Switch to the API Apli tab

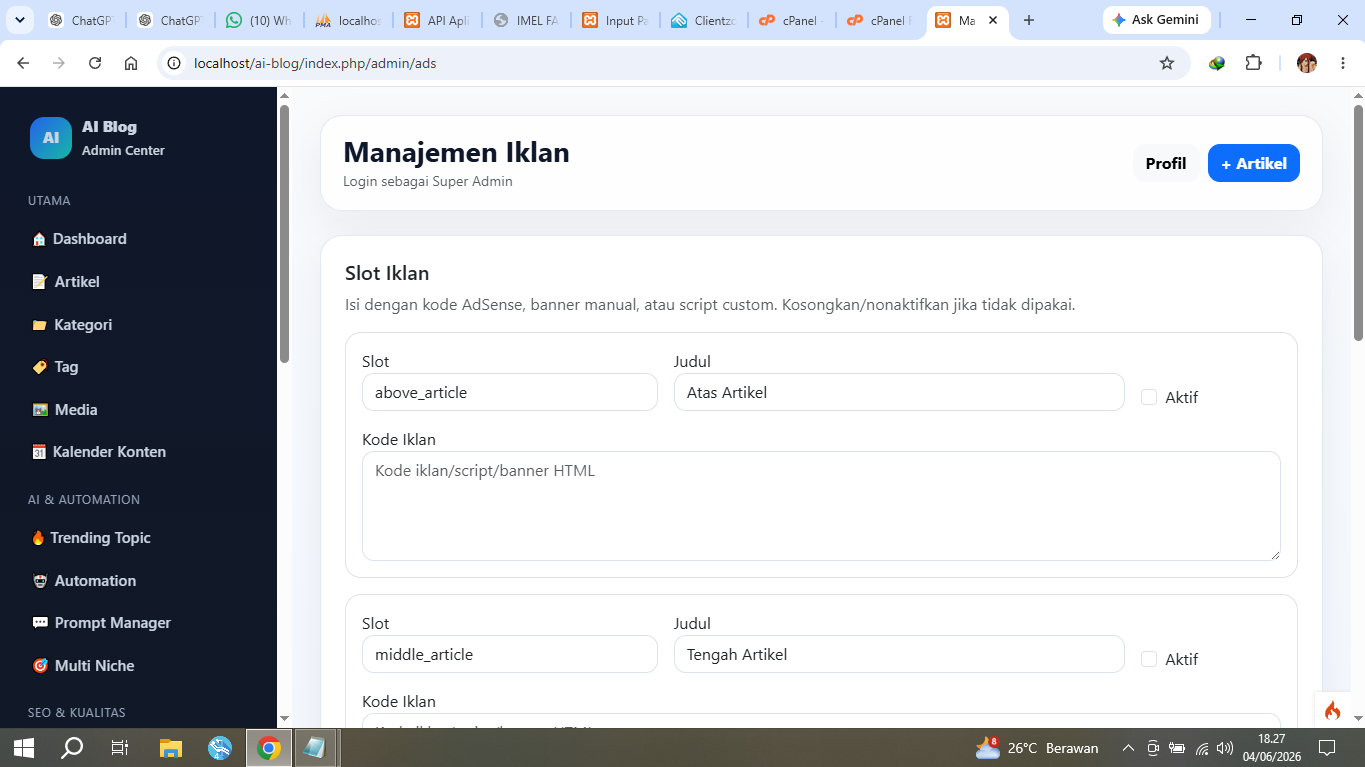[438, 20]
